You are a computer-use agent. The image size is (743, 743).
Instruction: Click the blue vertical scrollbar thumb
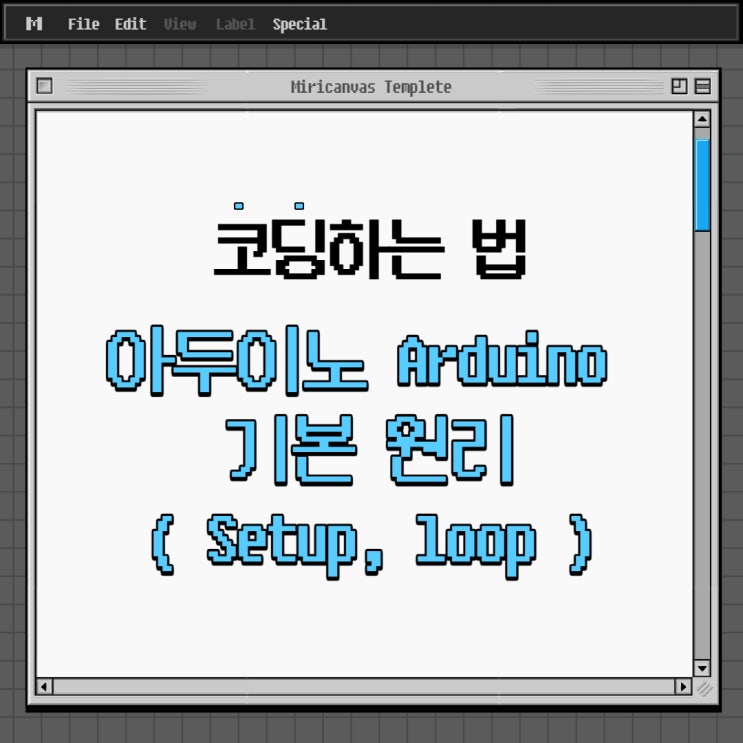[x=702, y=185]
